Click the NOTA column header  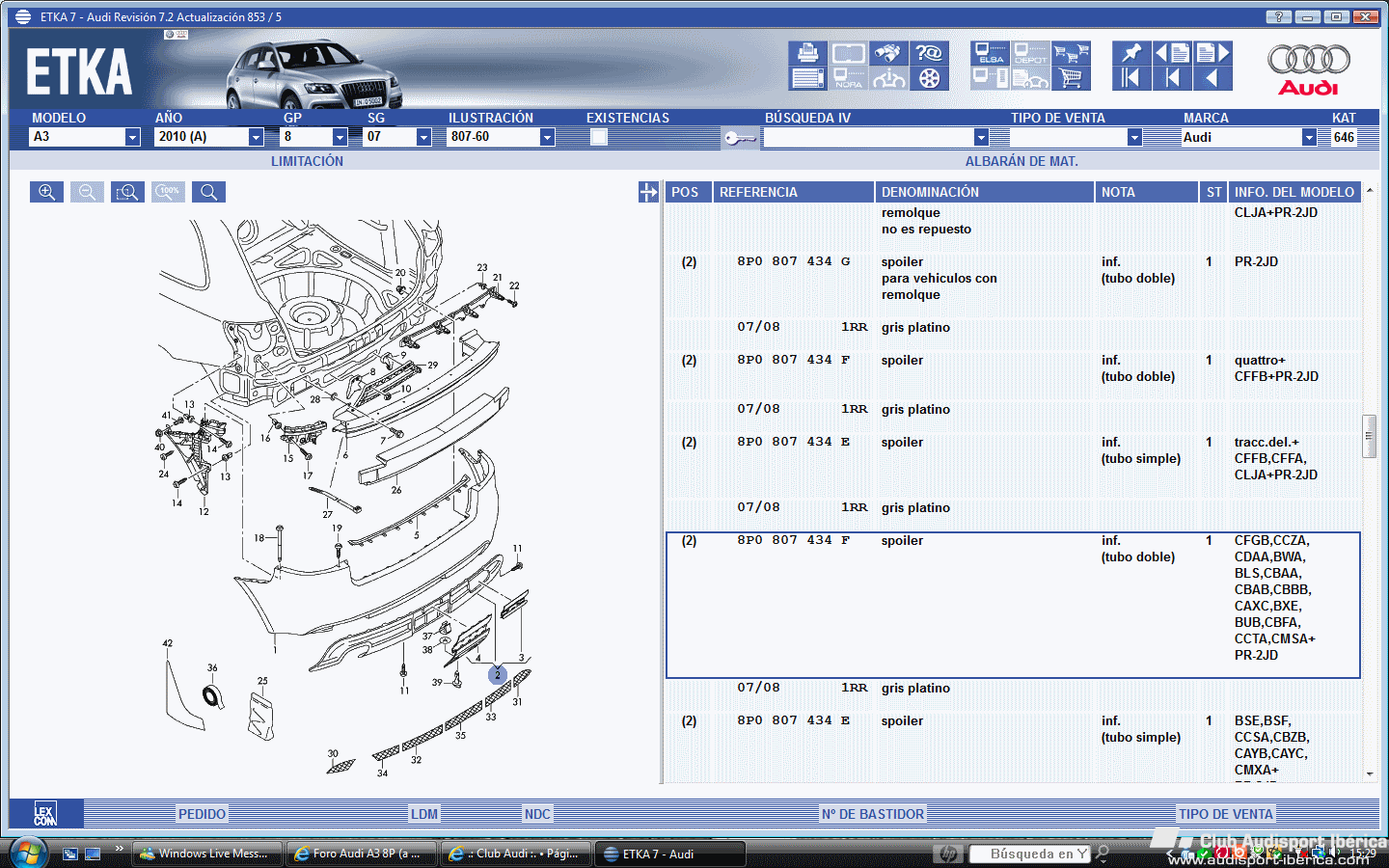[1146, 192]
